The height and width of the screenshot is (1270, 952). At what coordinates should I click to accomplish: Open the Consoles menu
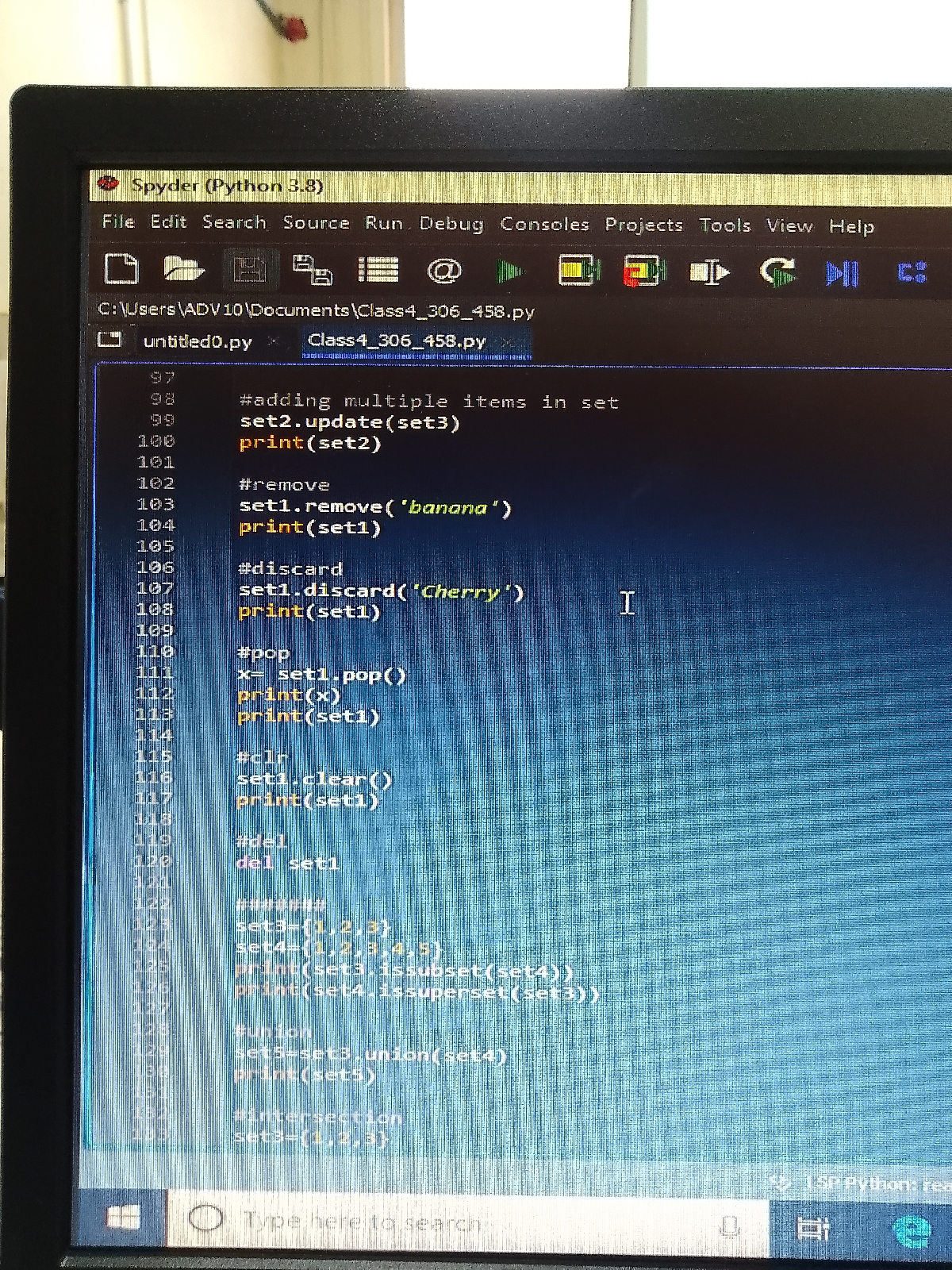(544, 225)
